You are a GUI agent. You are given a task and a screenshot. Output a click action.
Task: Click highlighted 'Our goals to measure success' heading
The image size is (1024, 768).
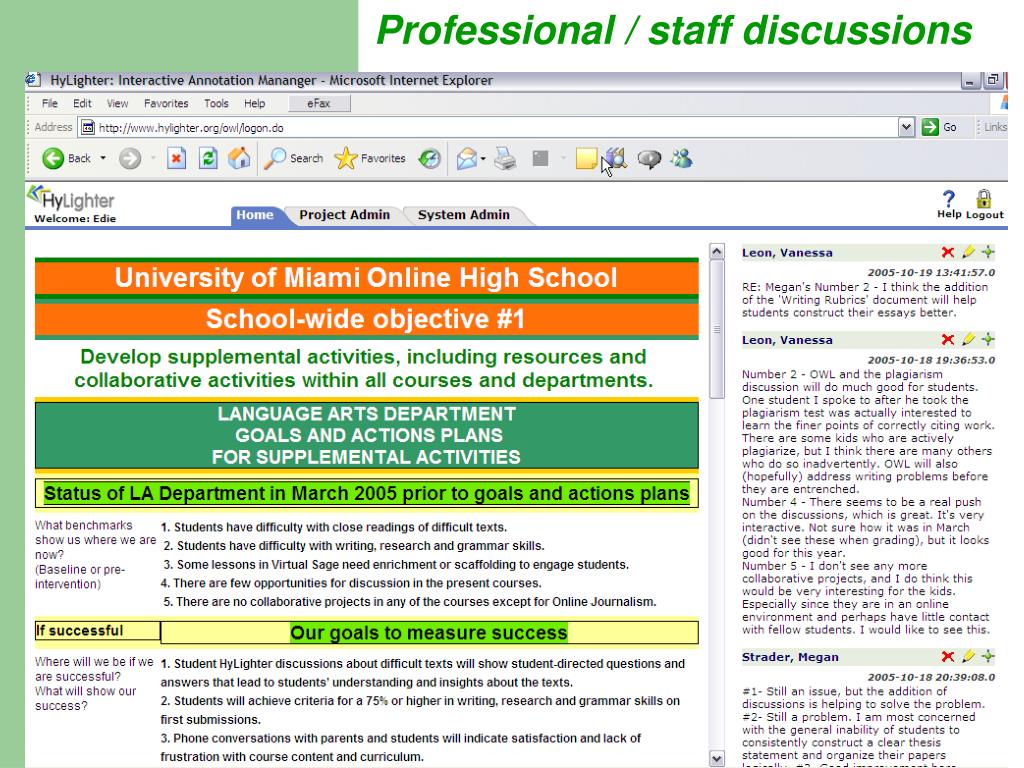[428, 632]
